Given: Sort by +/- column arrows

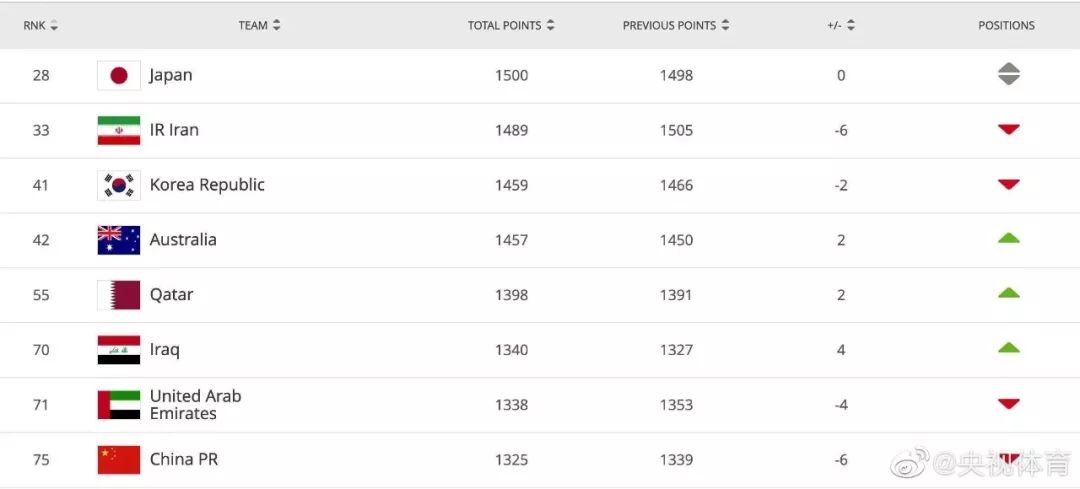Looking at the screenshot, I should point(851,26).
